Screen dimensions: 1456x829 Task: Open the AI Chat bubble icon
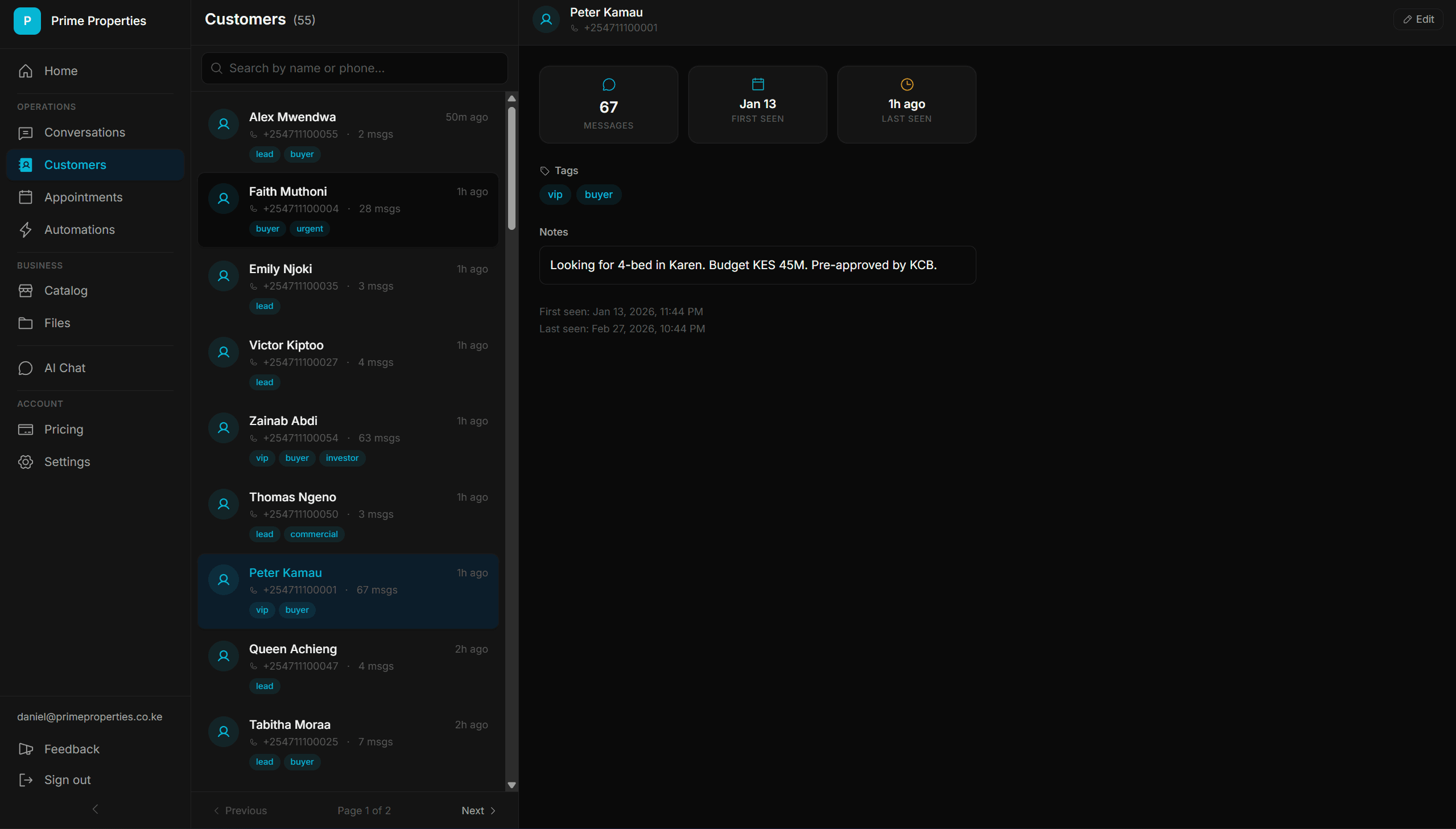pyautogui.click(x=26, y=368)
